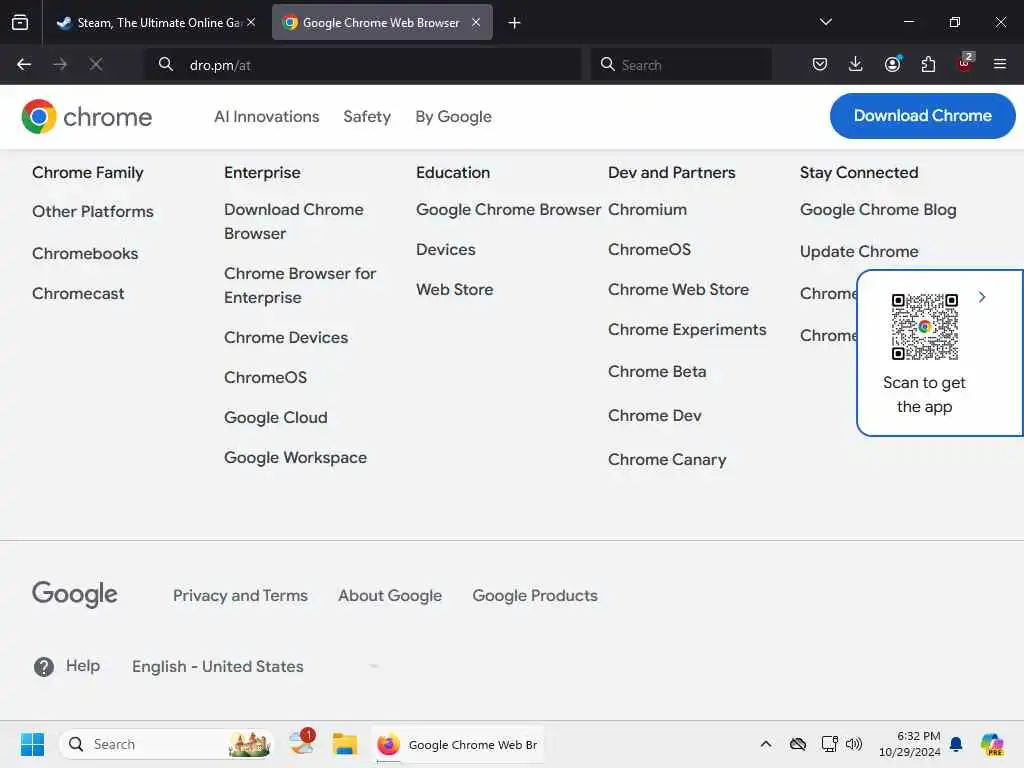This screenshot has height=768, width=1024.
Task: Open the Chrome Experiments link
Action: [x=687, y=330]
